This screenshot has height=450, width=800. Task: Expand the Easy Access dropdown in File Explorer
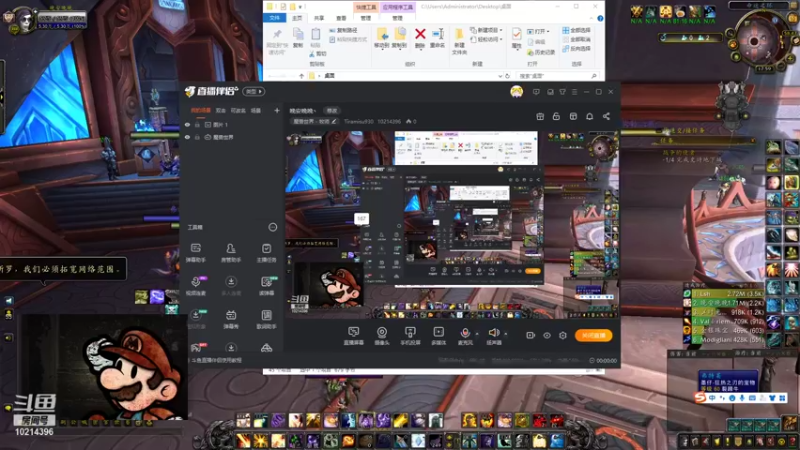click(x=501, y=39)
